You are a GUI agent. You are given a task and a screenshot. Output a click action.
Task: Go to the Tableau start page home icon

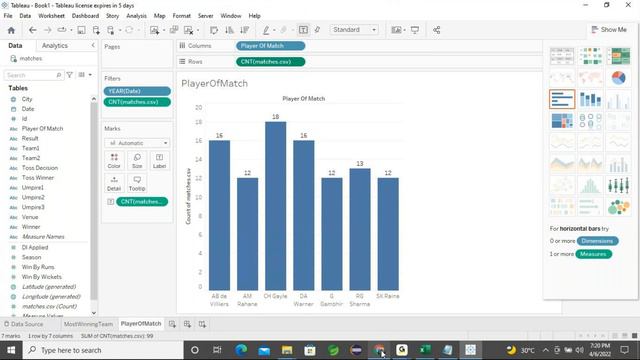click(11, 30)
